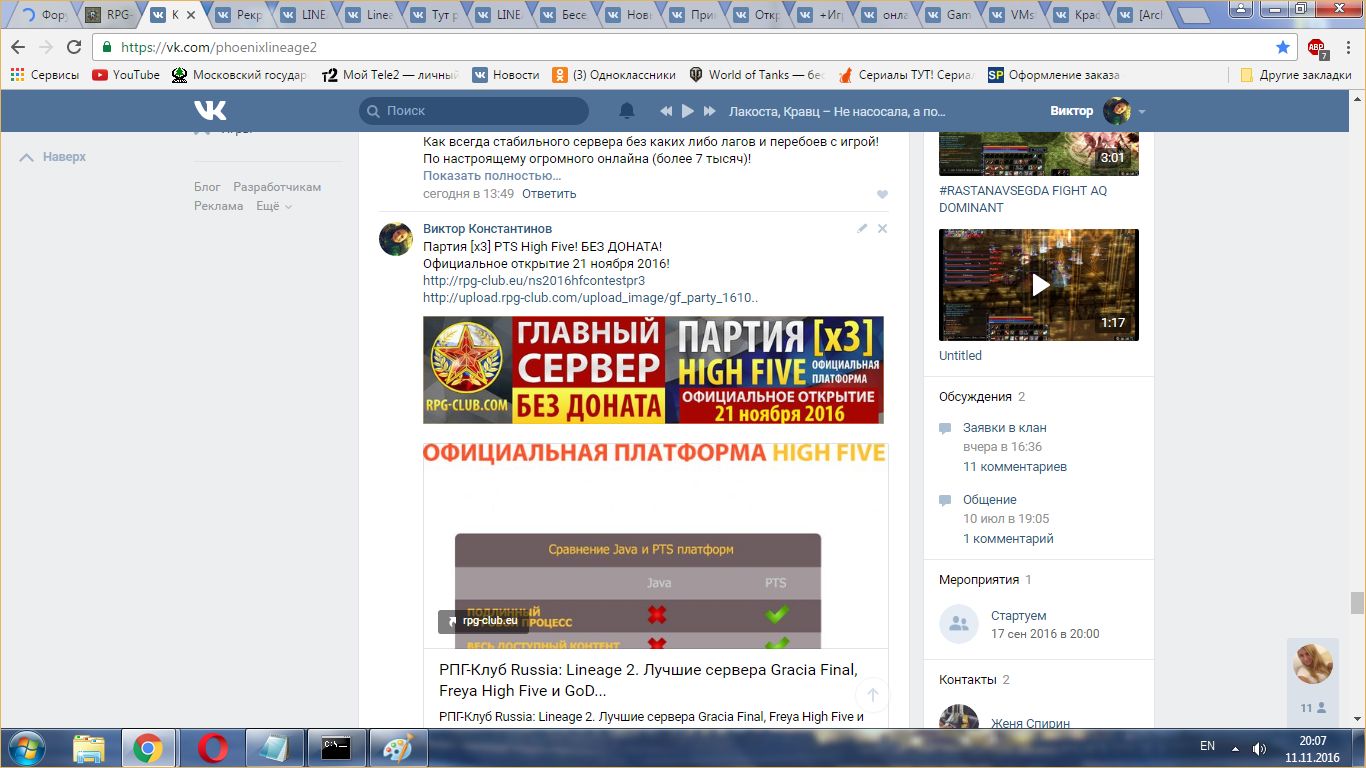The image size is (1366, 768).
Task: Open Paint from the taskbar
Action: pos(398,747)
